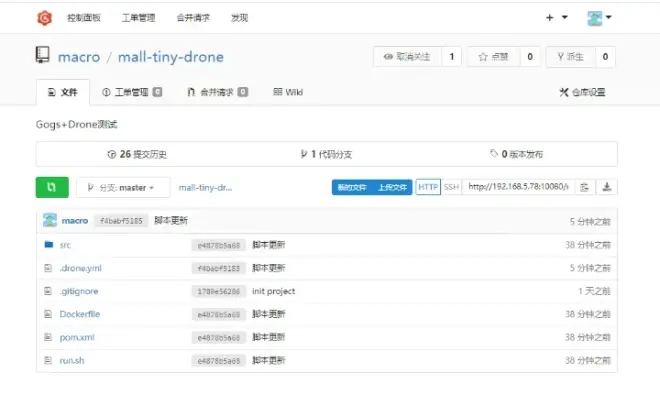Select the SSH clone protocol
660x395 pixels.
pos(451,187)
